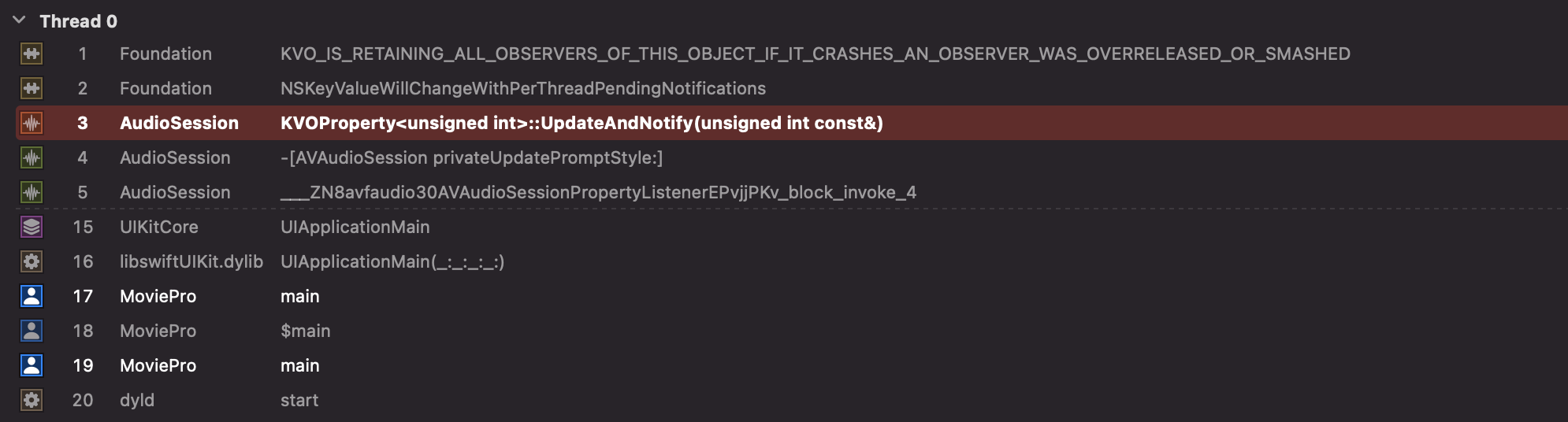Image resolution: width=1568 pixels, height=422 pixels.
Task: Collapse the Thread 0 disclosure chevron
Action: tap(20, 20)
